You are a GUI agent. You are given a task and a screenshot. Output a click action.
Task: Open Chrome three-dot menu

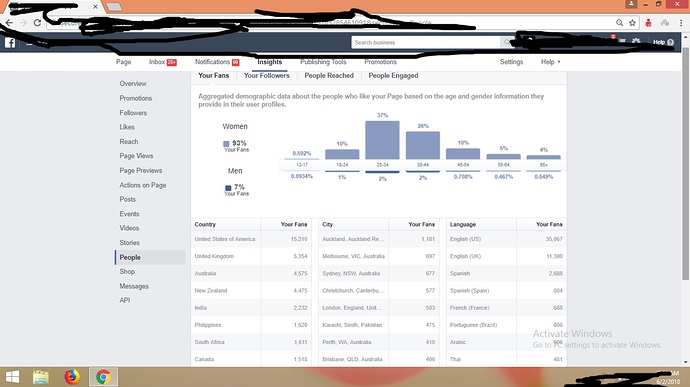[x=681, y=23]
